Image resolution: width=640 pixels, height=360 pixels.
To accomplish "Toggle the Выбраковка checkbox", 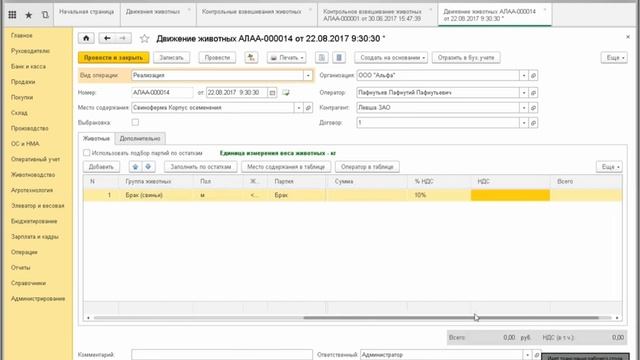I will (135, 122).
